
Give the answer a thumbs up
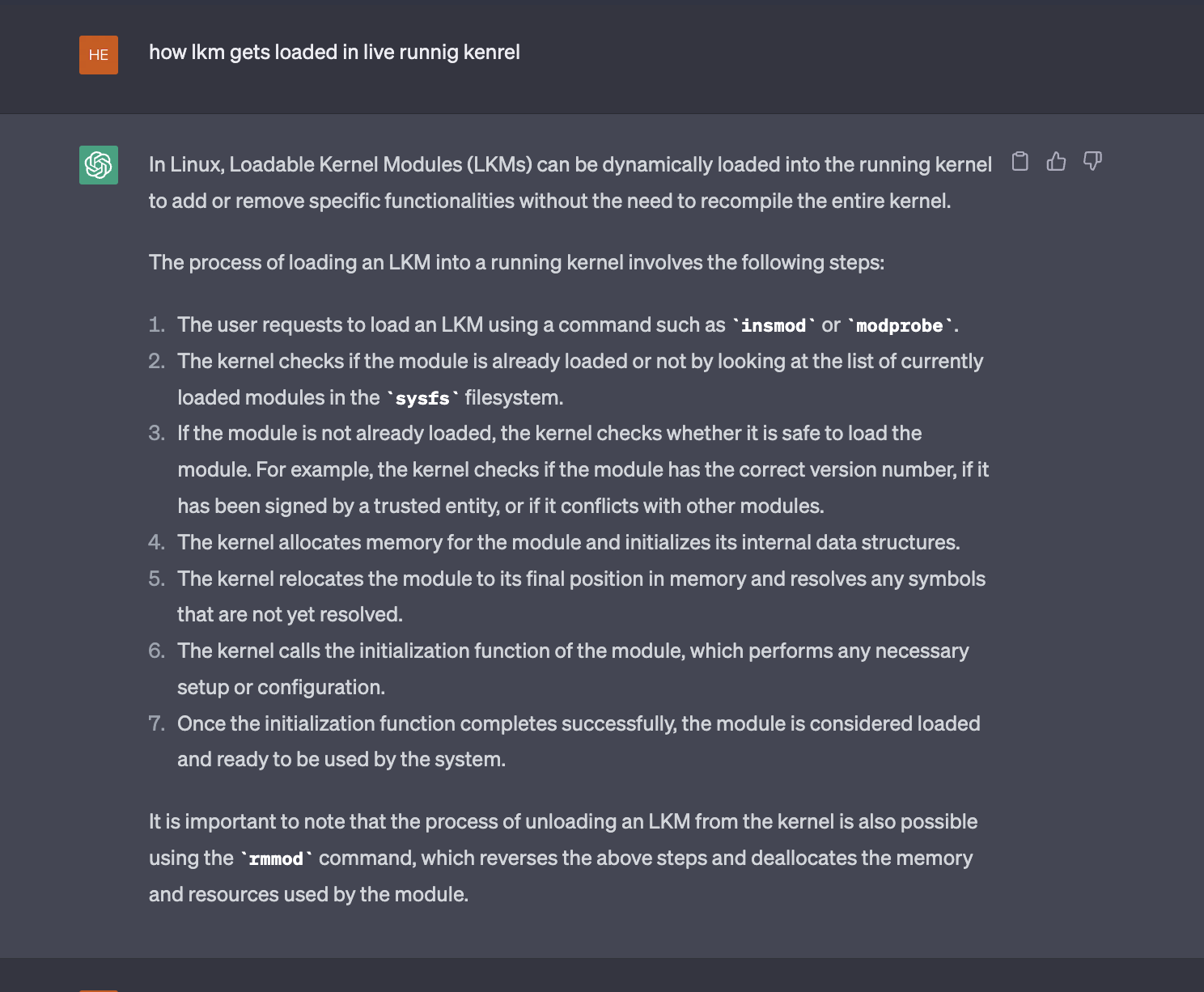[x=1056, y=161]
